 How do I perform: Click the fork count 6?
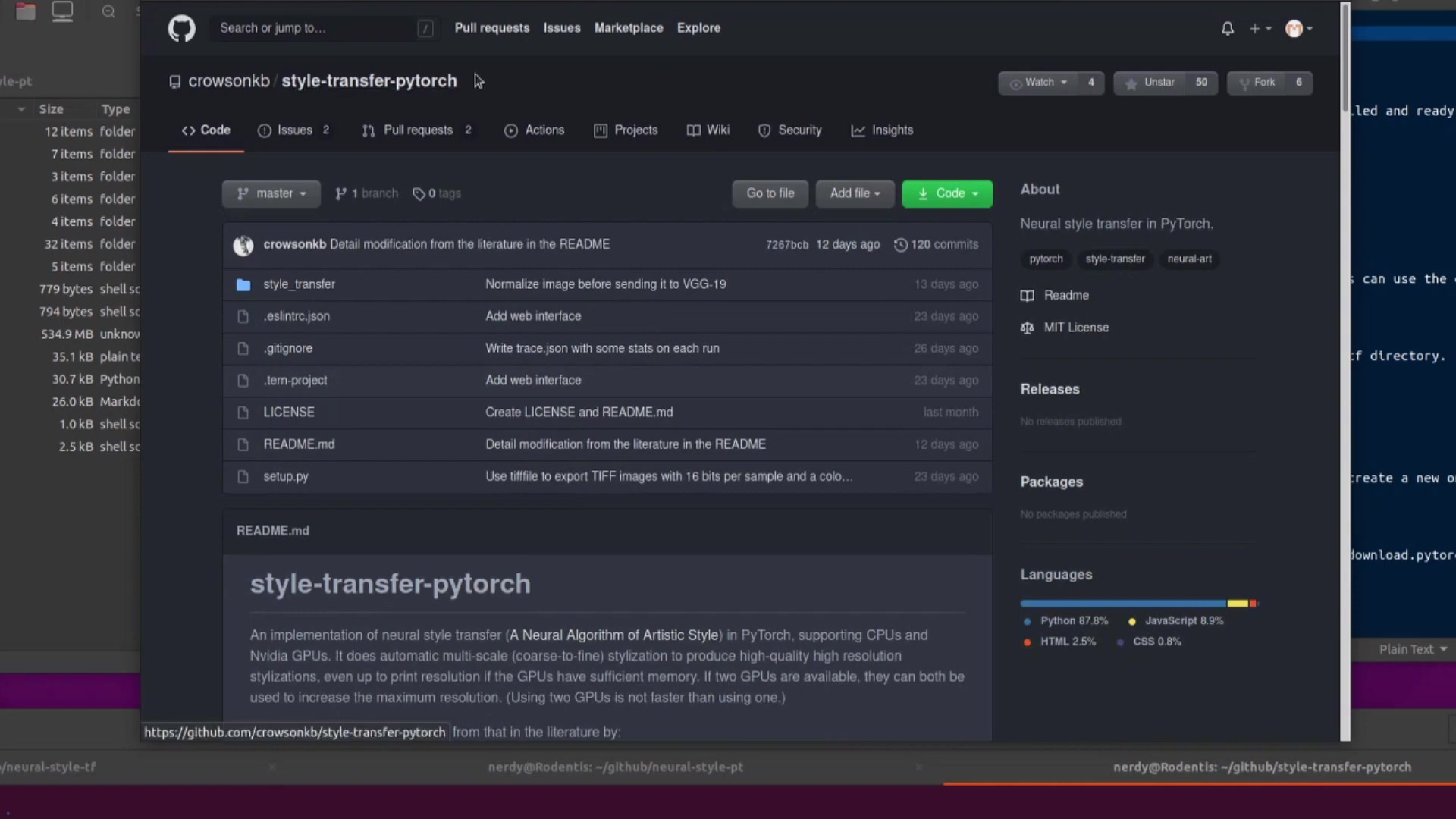tap(1298, 83)
